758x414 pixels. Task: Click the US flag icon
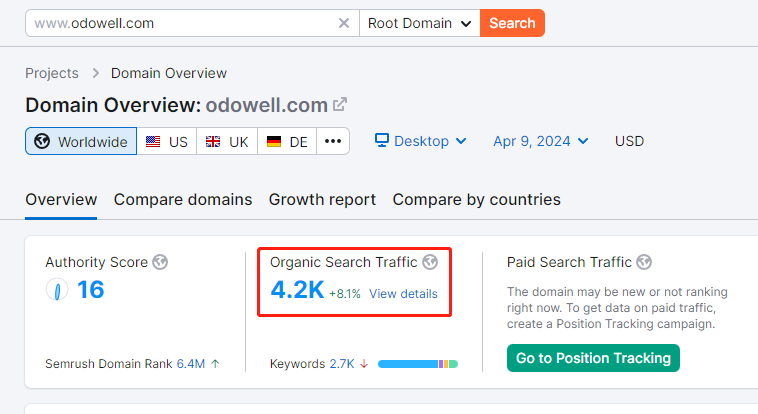pyautogui.click(x=153, y=141)
